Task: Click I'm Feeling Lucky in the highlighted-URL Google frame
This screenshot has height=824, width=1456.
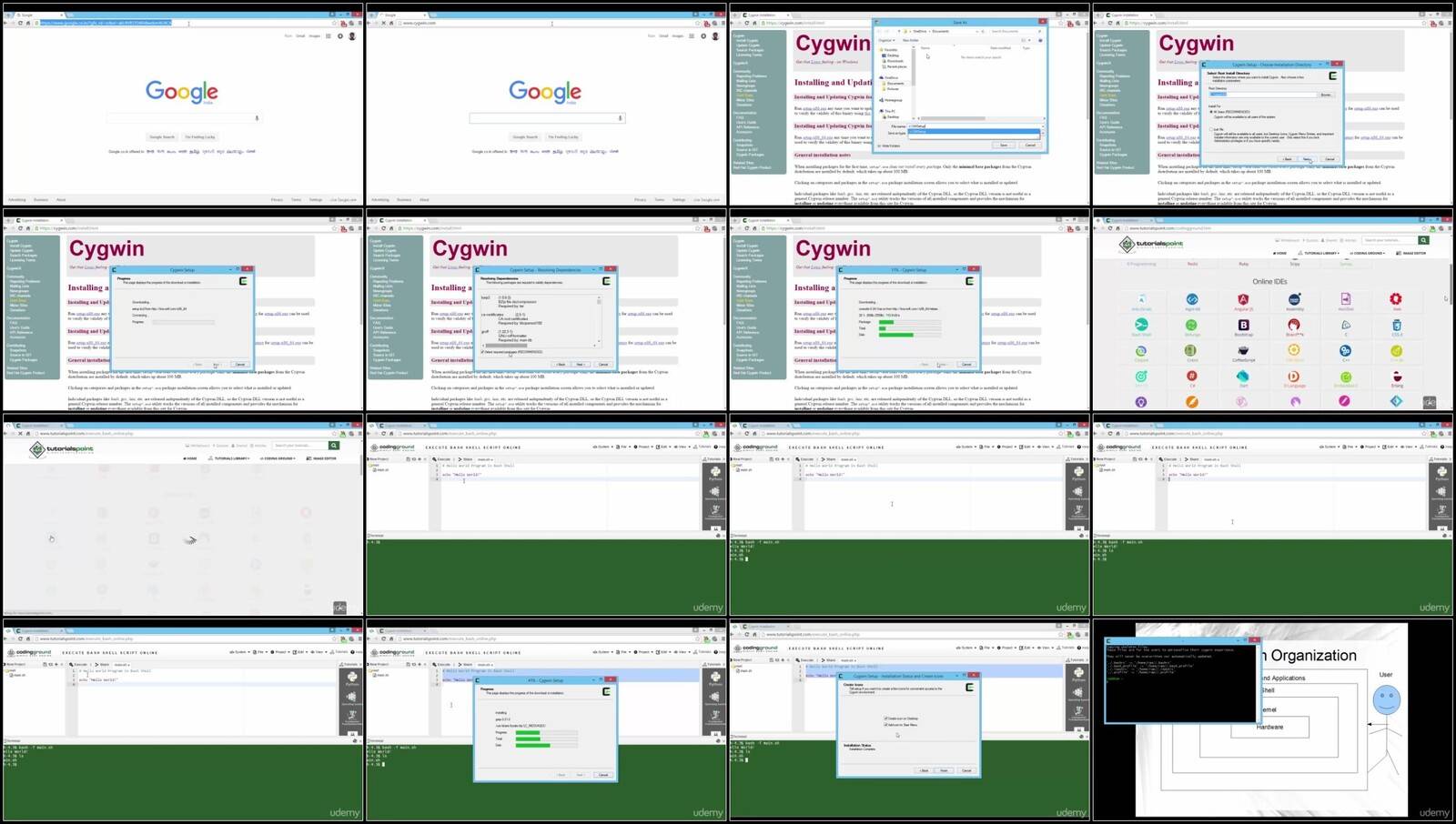Action: (200, 137)
